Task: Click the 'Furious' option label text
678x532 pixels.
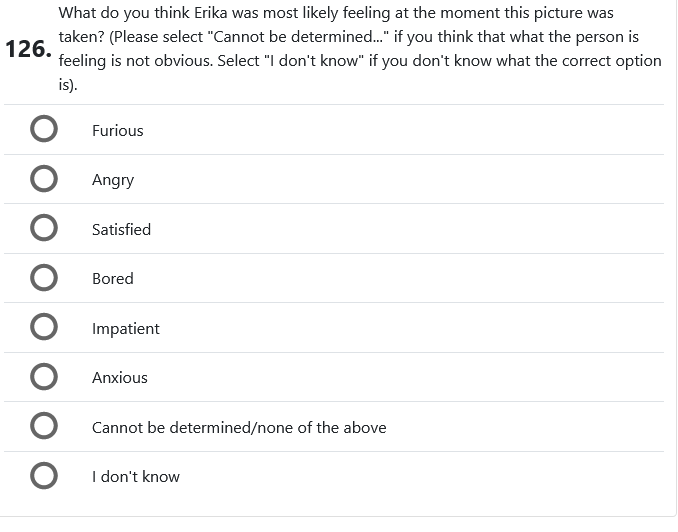Action: 118,130
